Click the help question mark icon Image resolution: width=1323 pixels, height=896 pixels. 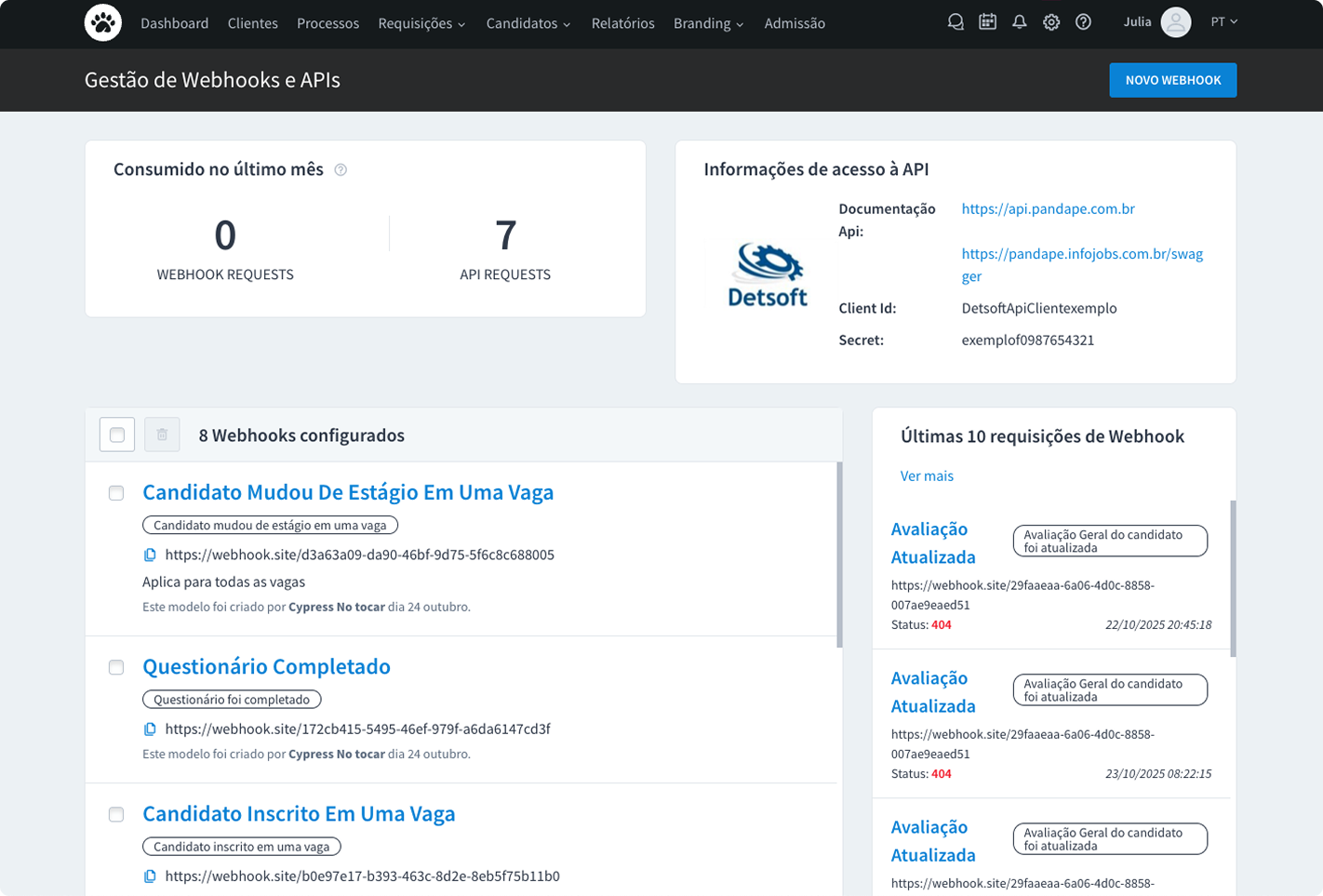click(x=1083, y=22)
